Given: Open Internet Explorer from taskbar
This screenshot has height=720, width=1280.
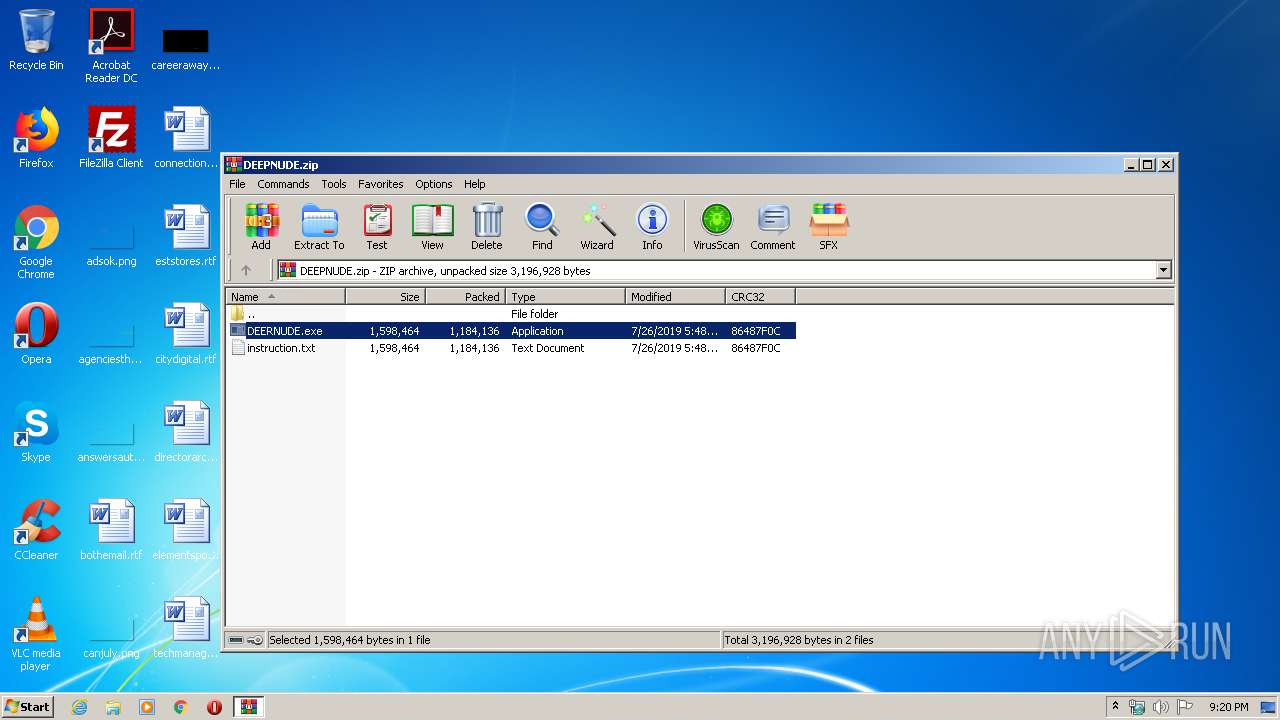Looking at the screenshot, I should click(x=80, y=707).
